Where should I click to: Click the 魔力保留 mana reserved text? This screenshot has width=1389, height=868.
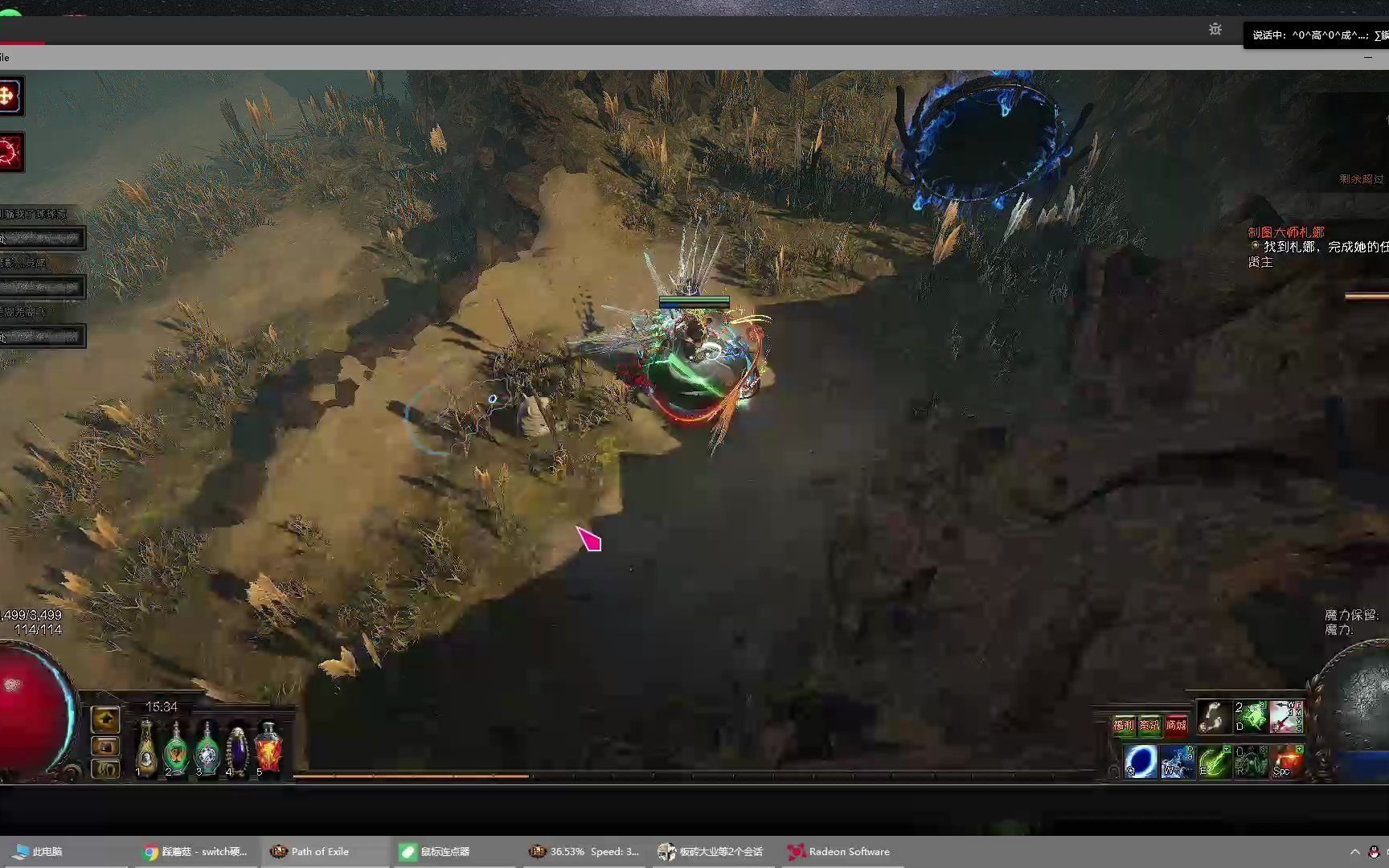[x=1352, y=615]
